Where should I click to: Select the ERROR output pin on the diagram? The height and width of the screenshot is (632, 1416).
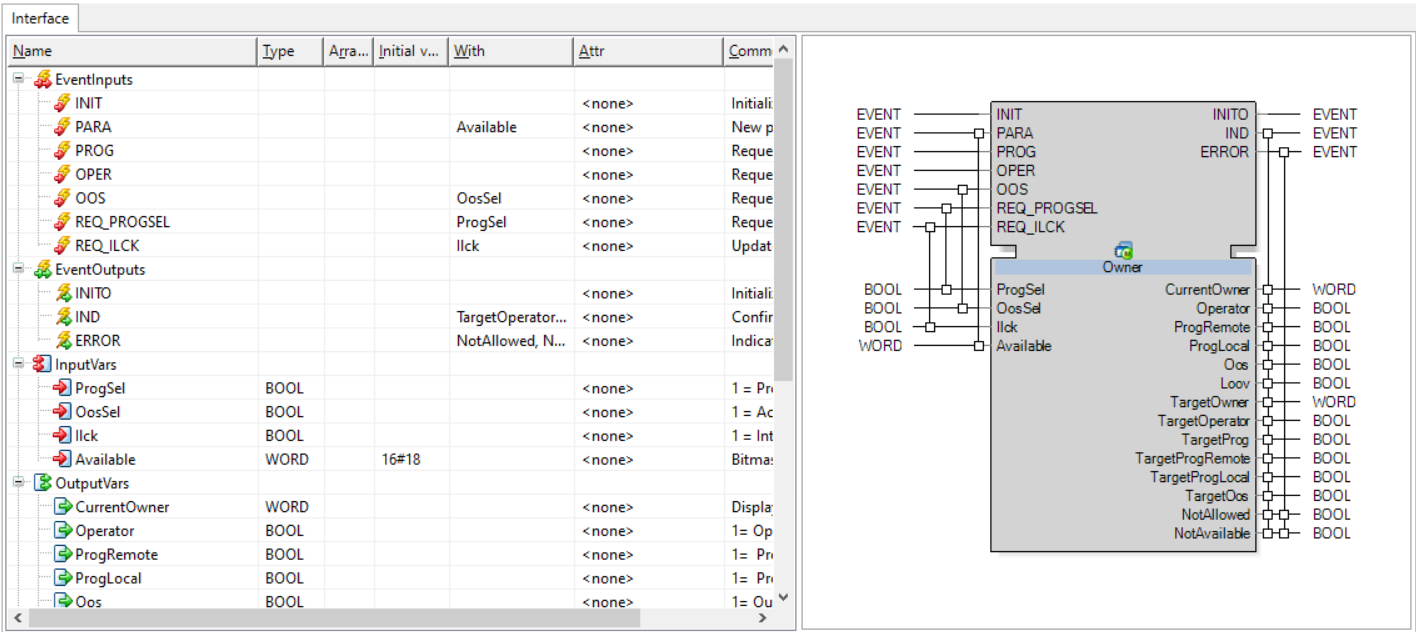pos(1225,152)
